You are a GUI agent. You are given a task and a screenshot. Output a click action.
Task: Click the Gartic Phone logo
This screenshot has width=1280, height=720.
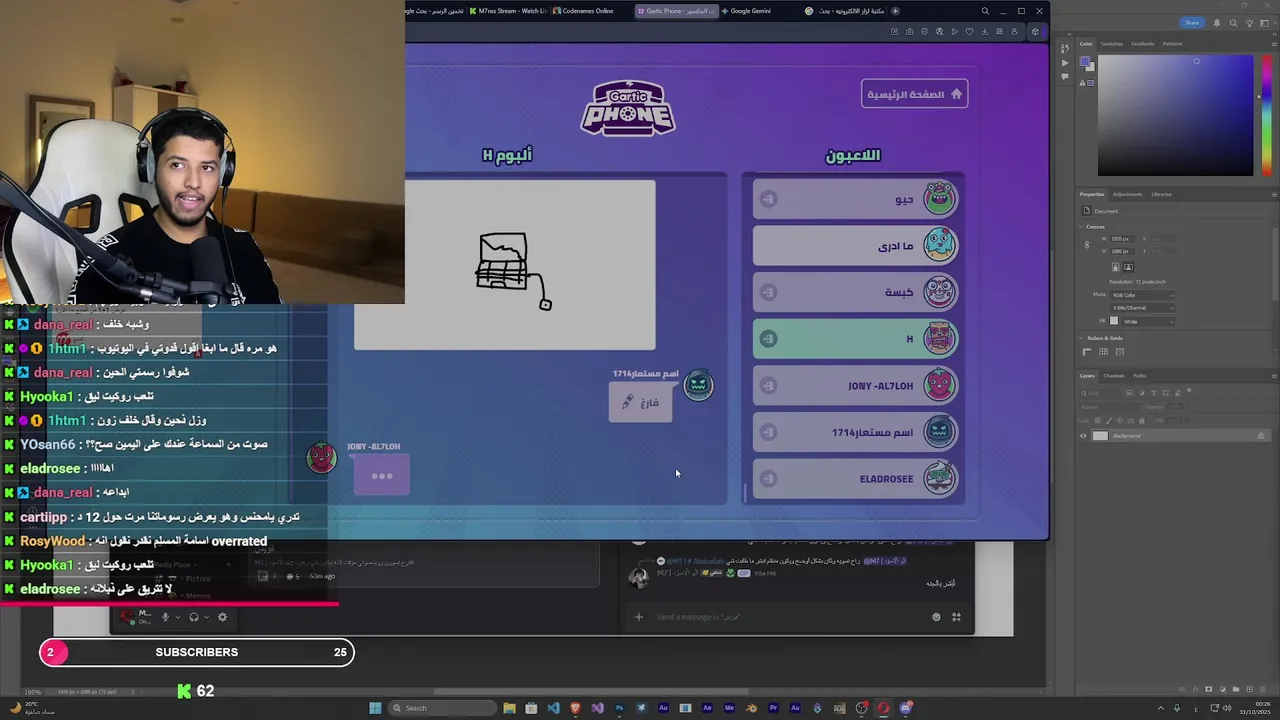(x=628, y=108)
